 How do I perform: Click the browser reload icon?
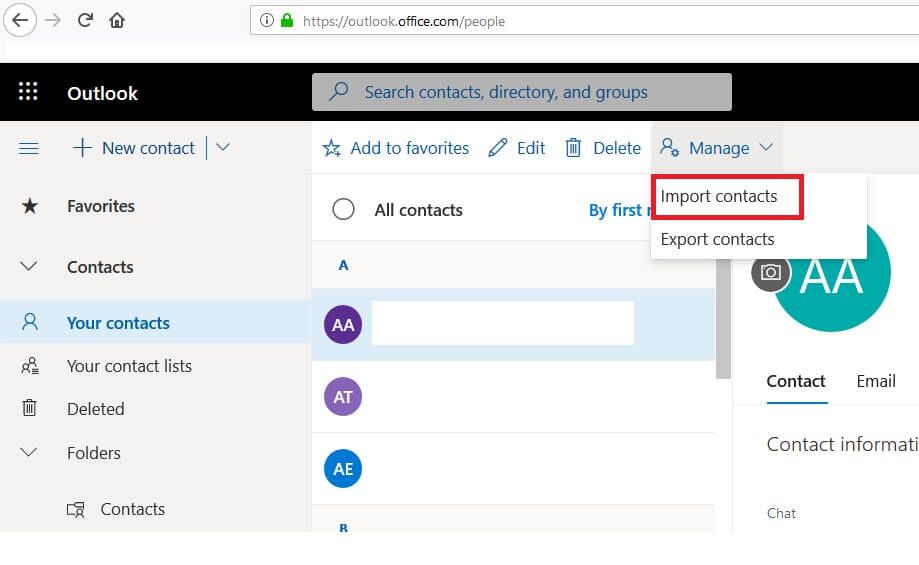[85, 20]
